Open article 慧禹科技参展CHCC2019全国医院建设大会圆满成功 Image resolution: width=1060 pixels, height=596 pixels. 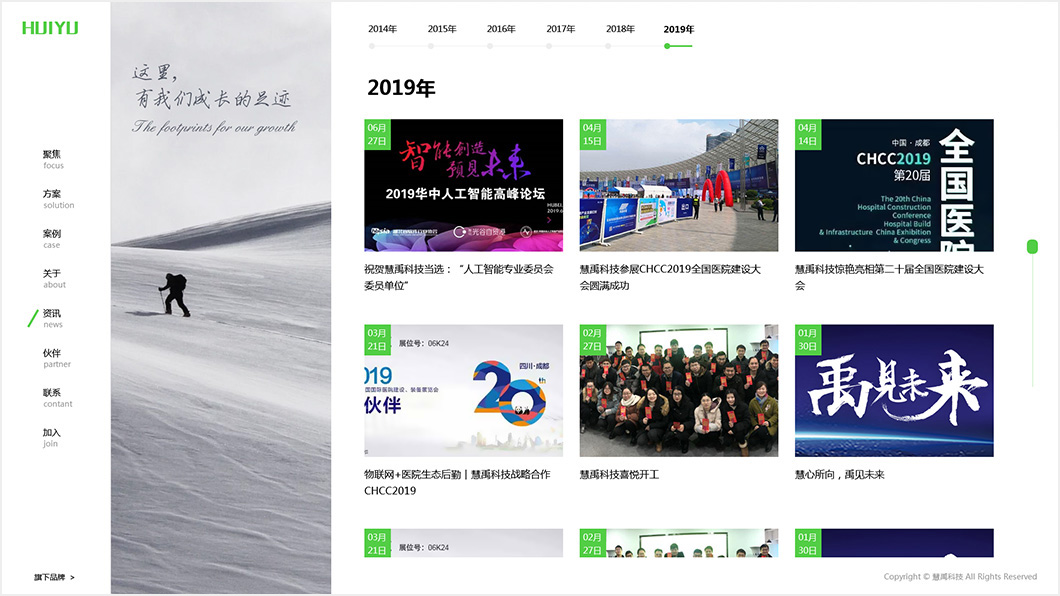click(x=670, y=277)
